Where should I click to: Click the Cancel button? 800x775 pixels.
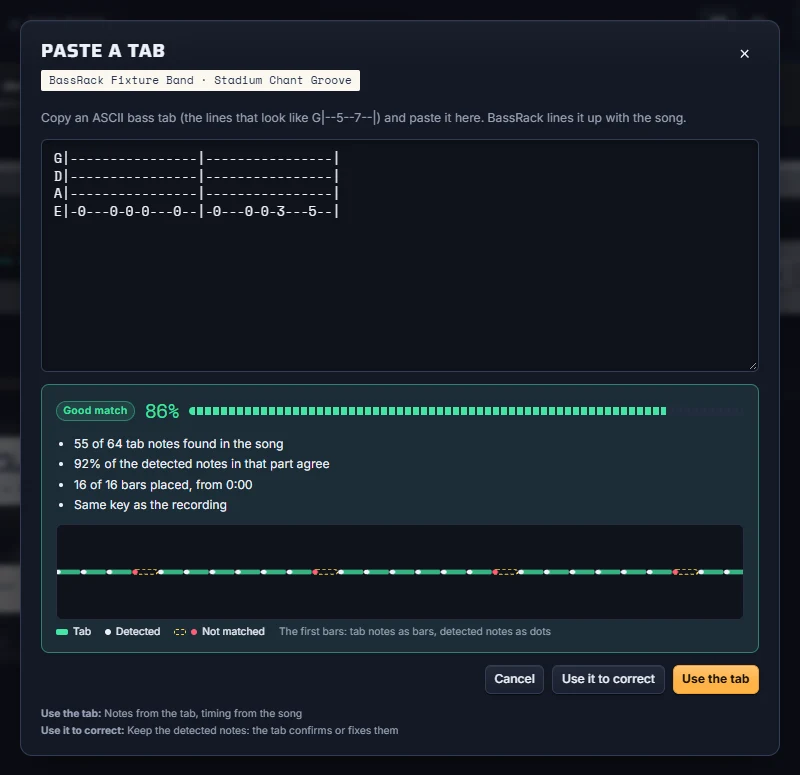[514, 679]
